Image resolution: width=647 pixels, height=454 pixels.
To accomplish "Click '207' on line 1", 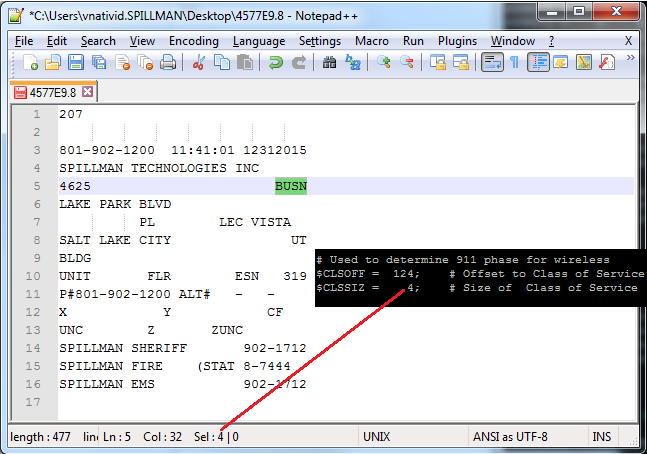I will (x=71, y=114).
